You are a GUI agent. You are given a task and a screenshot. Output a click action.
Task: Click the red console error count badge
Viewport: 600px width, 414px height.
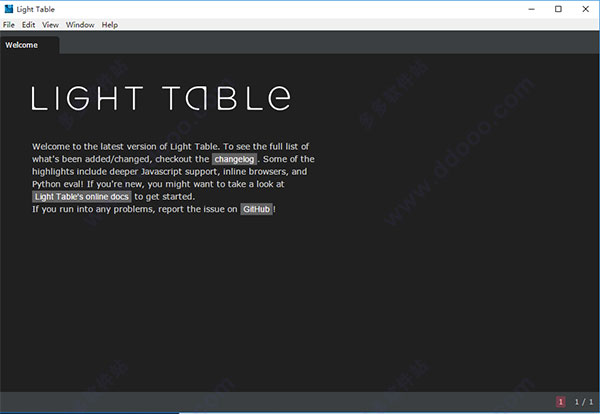click(x=560, y=402)
